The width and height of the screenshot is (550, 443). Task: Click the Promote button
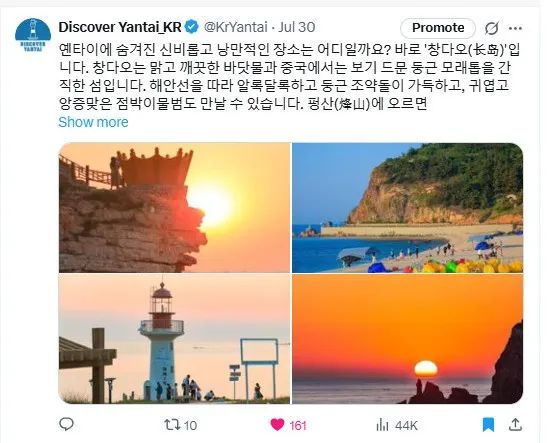pos(438,28)
